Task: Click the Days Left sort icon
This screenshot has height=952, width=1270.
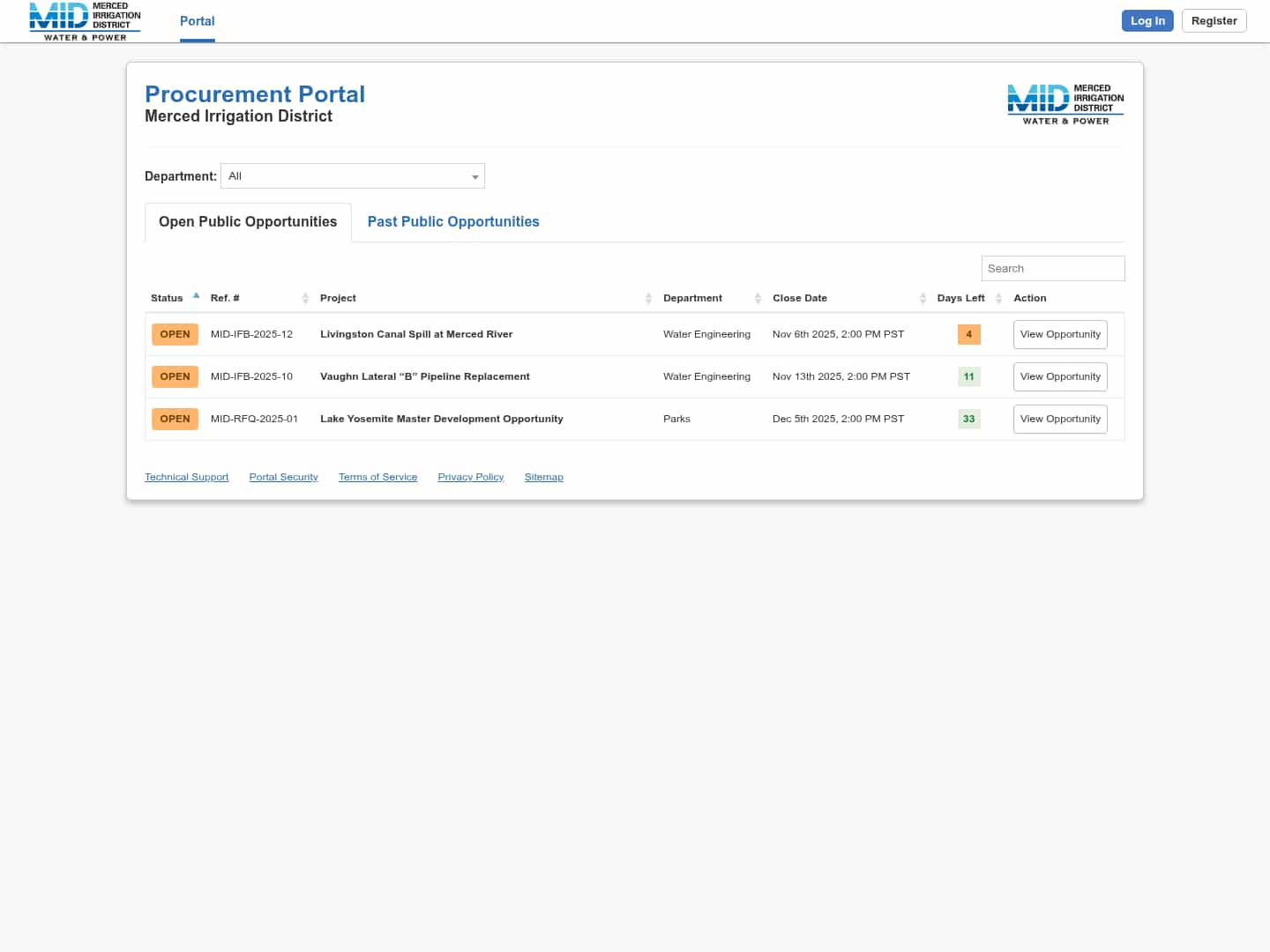Action: (x=999, y=298)
